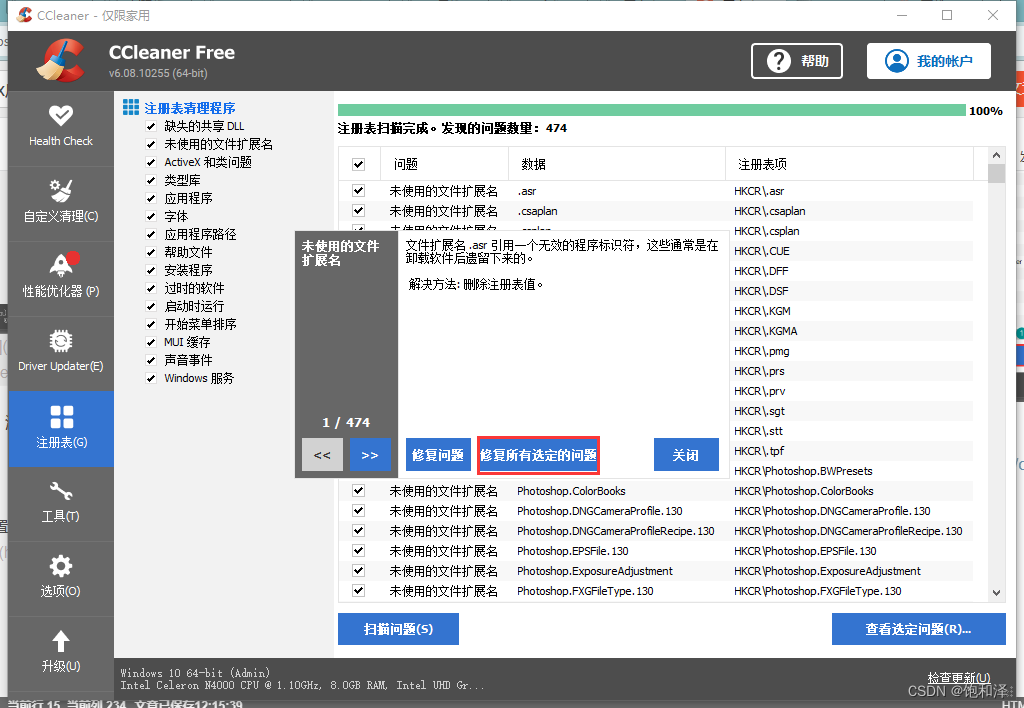1024x708 pixels.
Task: Go to next issue with >> button
Action: [370, 455]
